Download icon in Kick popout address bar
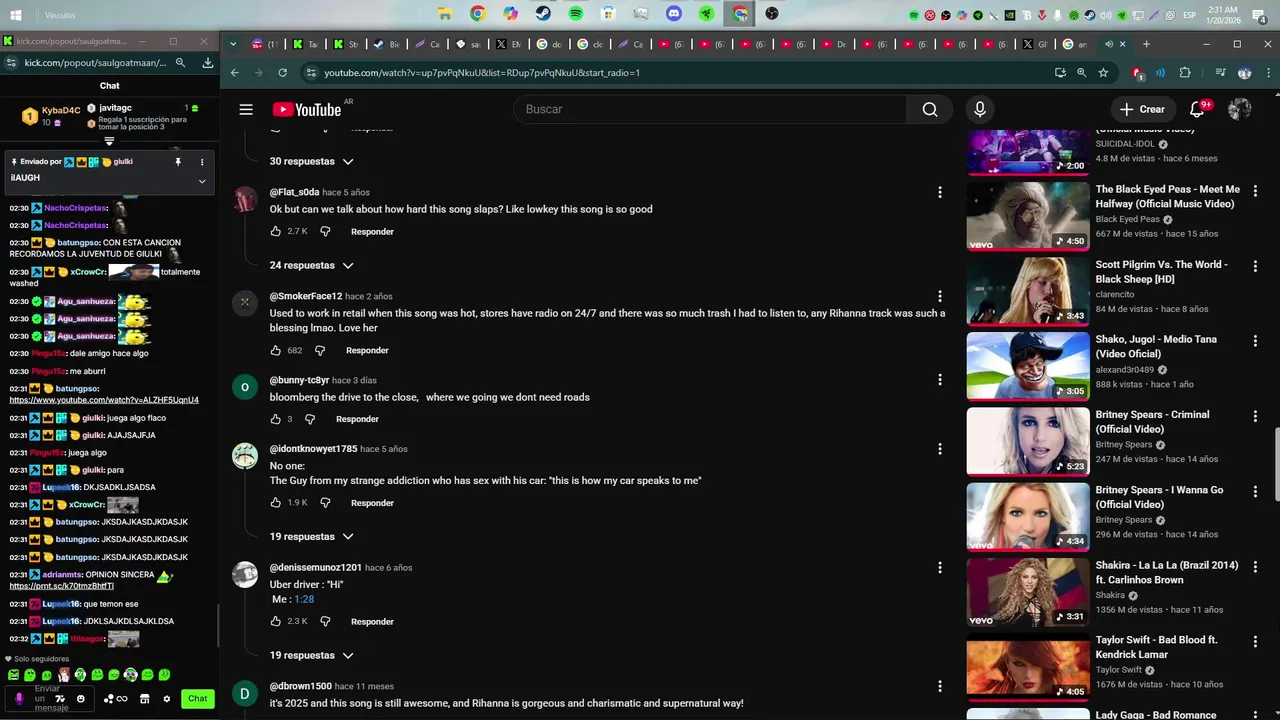This screenshot has height=720, width=1280. tap(208, 62)
